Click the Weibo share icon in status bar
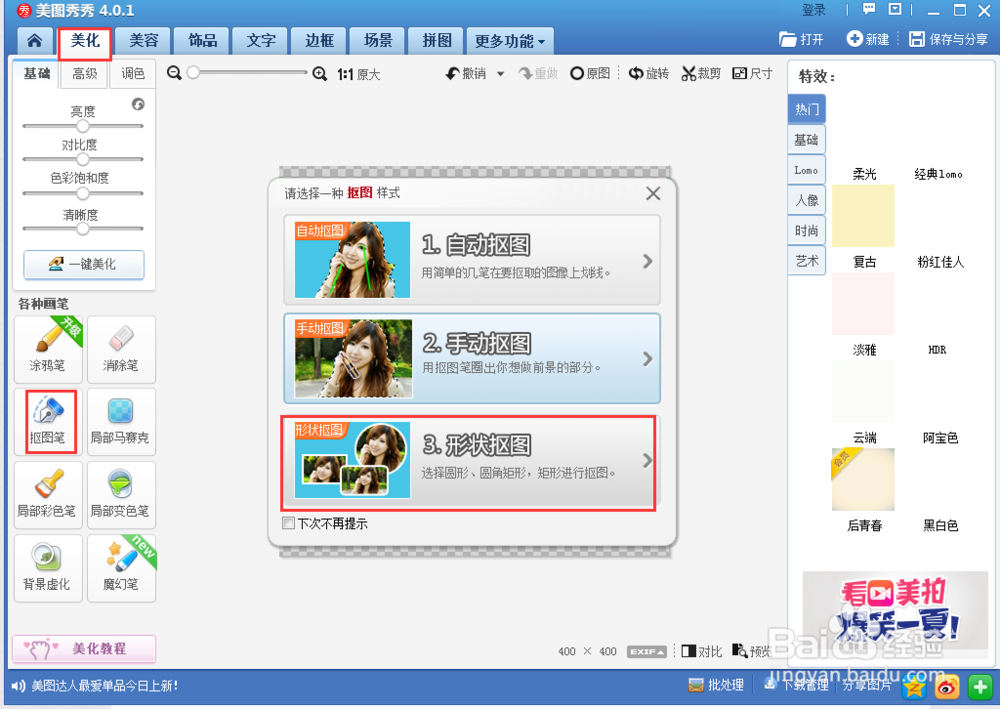The width and height of the screenshot is (1000, 709). point(947,687)
